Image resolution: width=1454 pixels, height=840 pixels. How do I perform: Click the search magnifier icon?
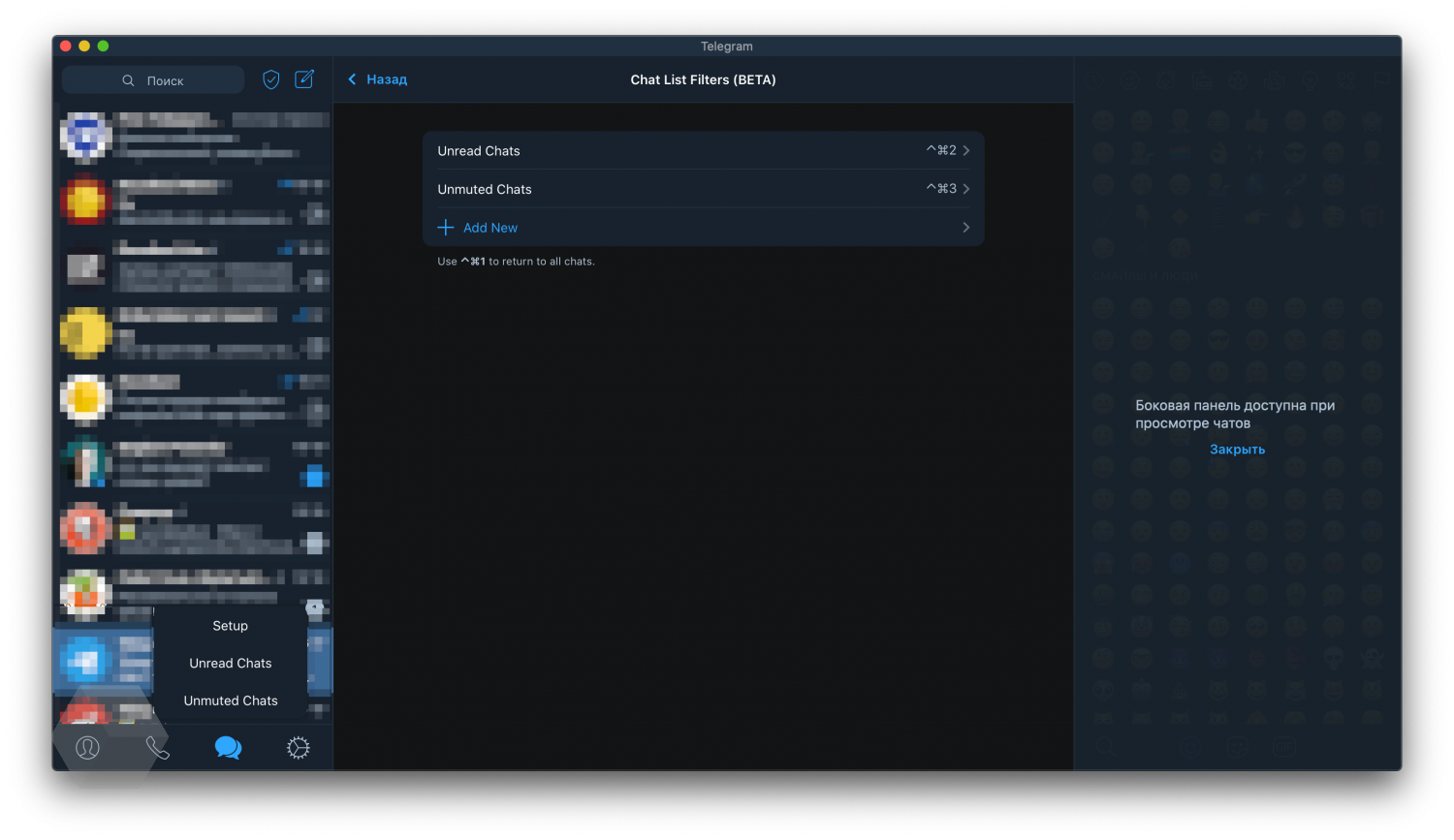click(x=128, y=80)
